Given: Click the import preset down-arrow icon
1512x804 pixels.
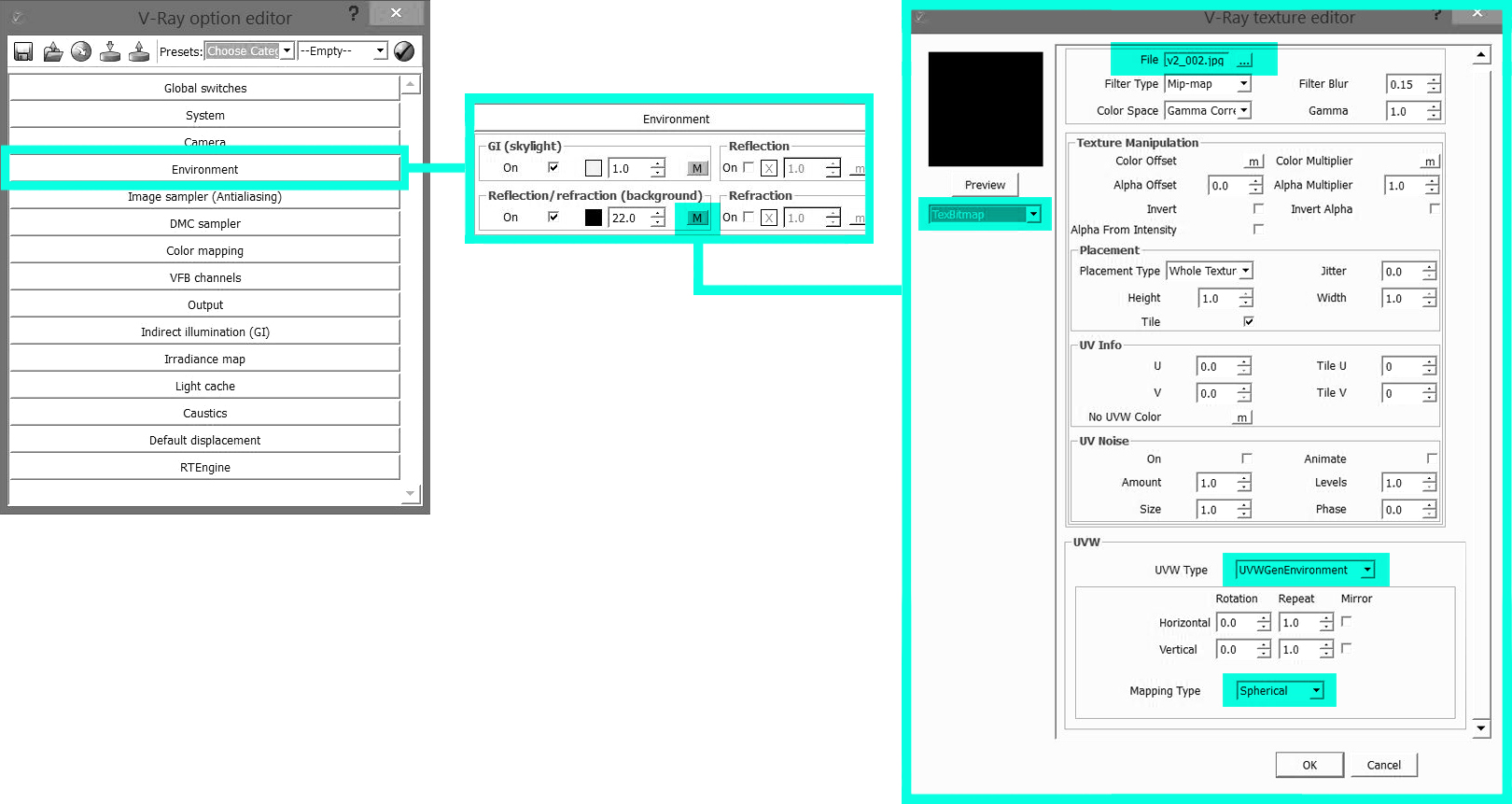Looking at the screenshot, I should click(110, 51).
